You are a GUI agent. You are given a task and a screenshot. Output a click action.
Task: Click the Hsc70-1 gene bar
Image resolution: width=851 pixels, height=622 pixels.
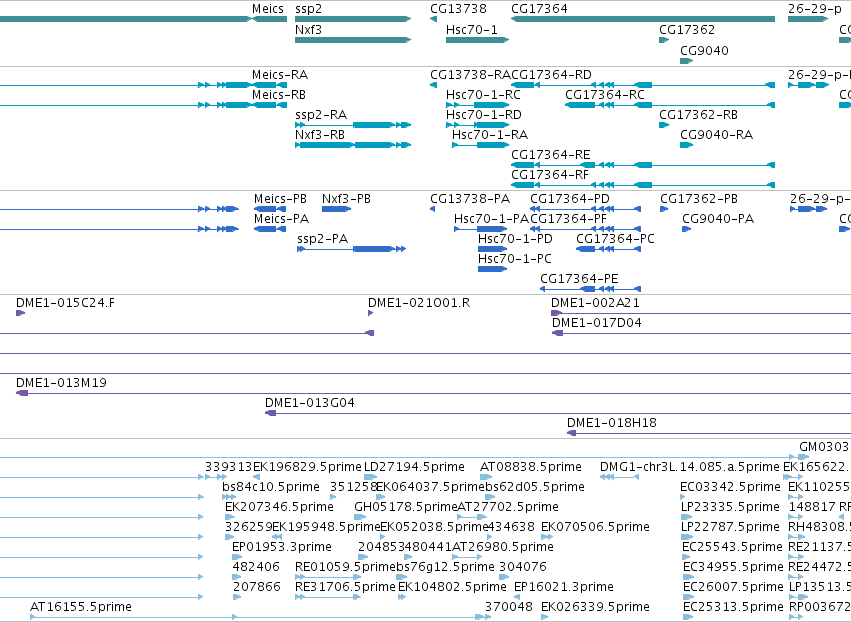[477, 40]
